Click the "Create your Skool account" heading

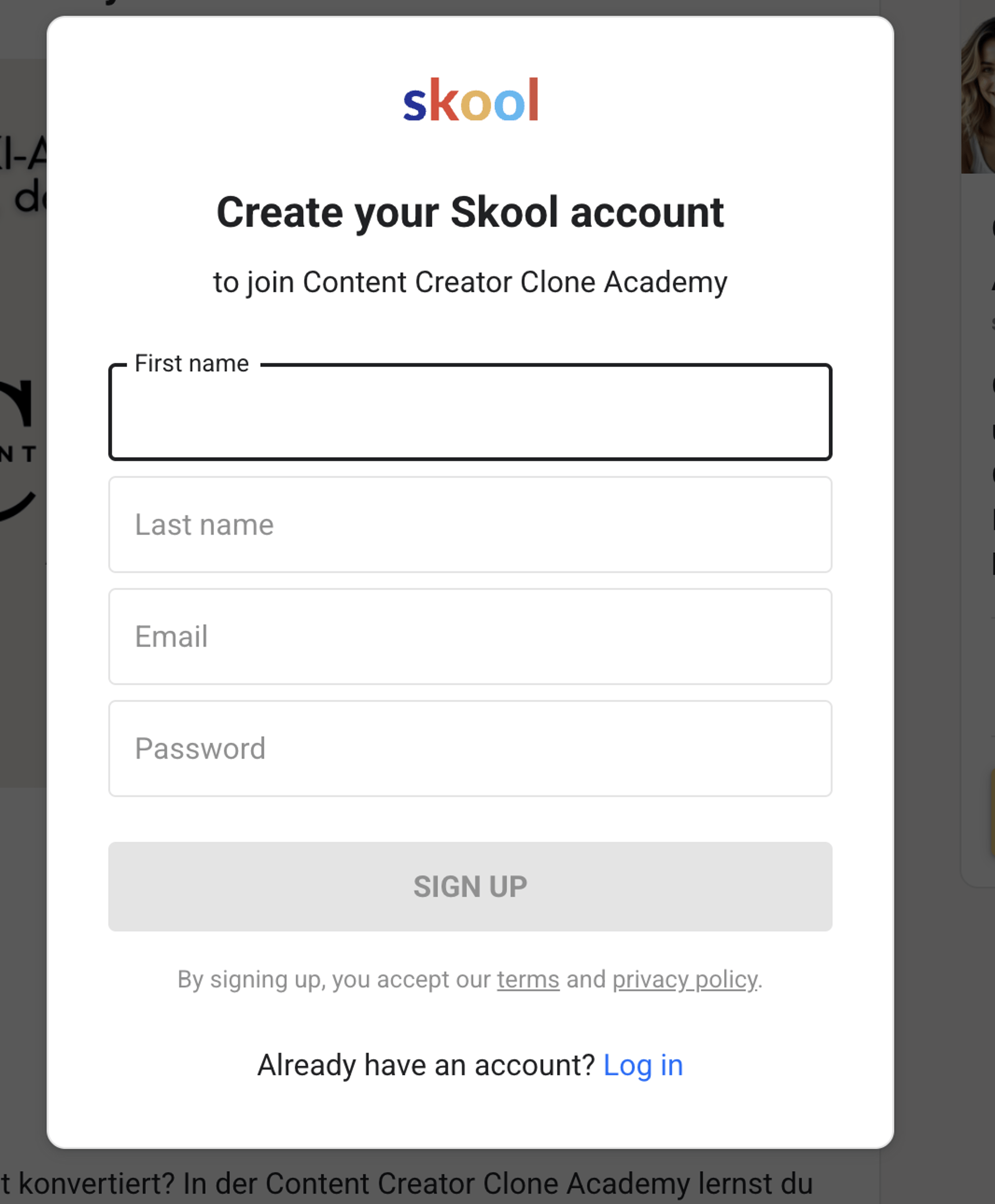click(x=470, y=213)
